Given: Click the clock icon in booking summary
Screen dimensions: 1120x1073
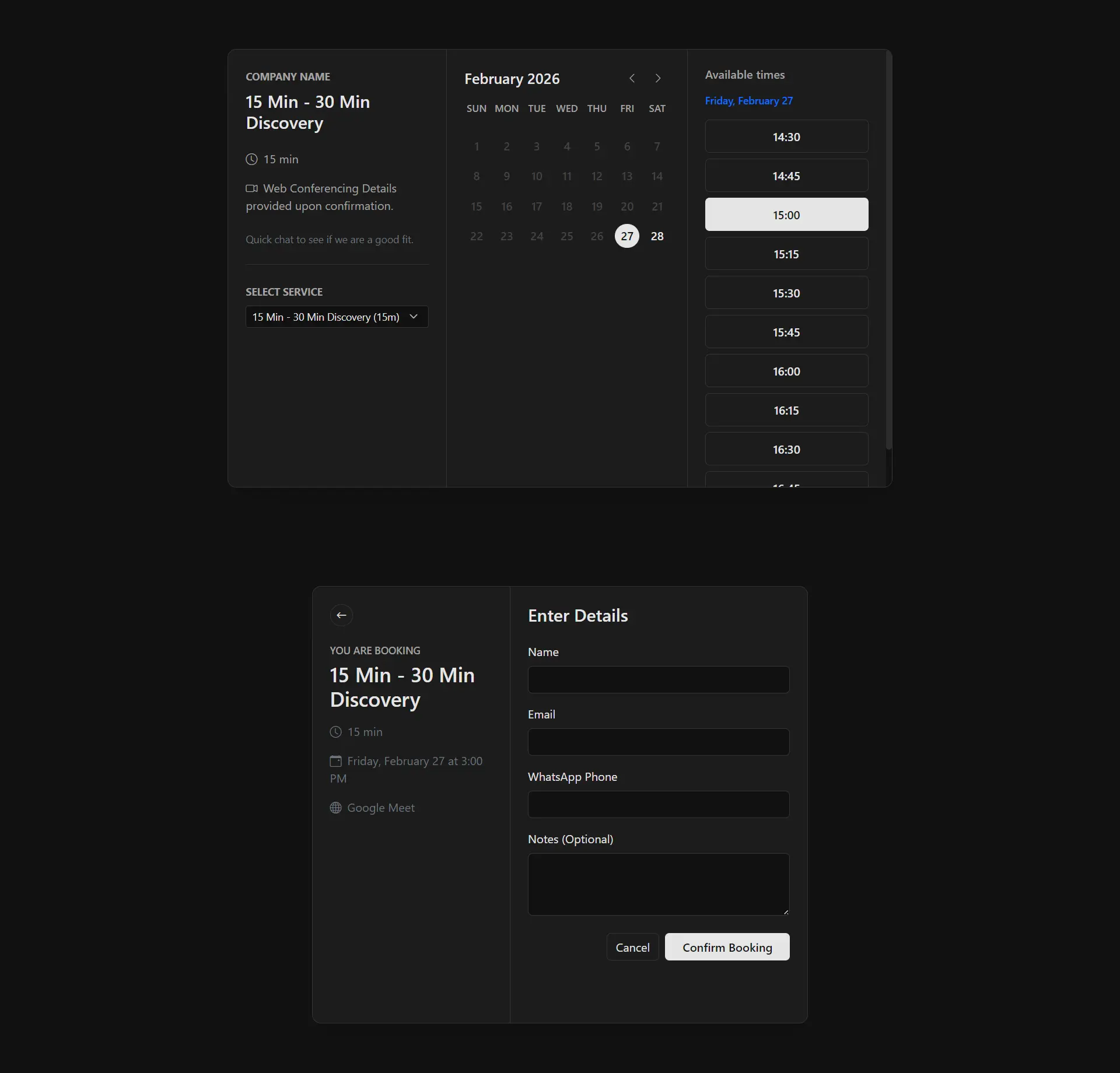Looking at the screenshot, I should (335, 732).
